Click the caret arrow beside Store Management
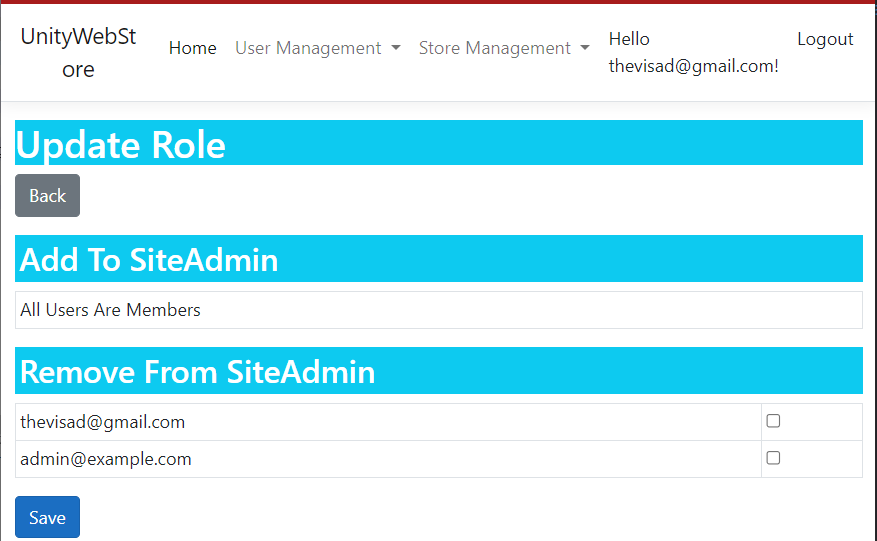The image size is (877, 541). [585, 48]
